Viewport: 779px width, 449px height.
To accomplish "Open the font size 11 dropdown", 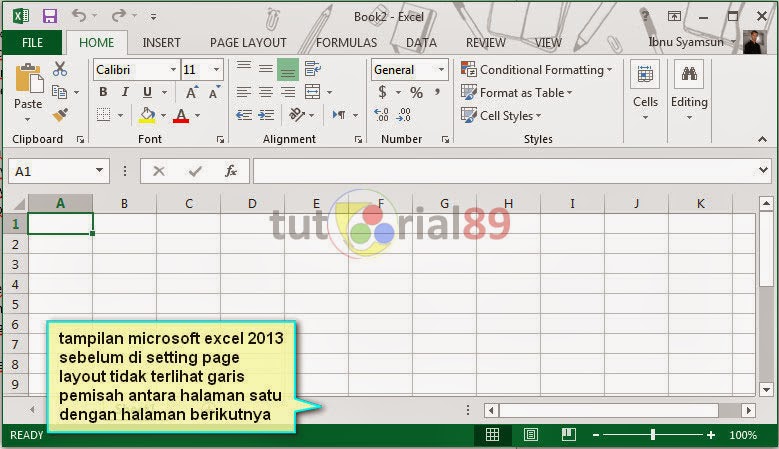I will pos(216,70).
